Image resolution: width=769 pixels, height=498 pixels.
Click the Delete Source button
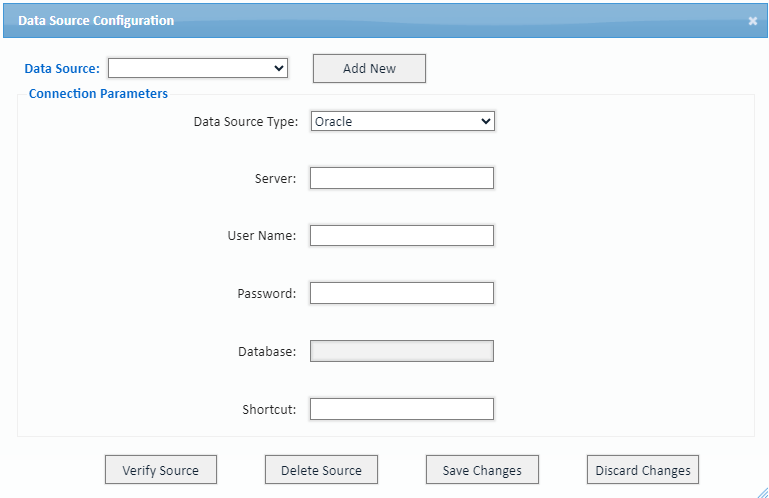point(321,470)
